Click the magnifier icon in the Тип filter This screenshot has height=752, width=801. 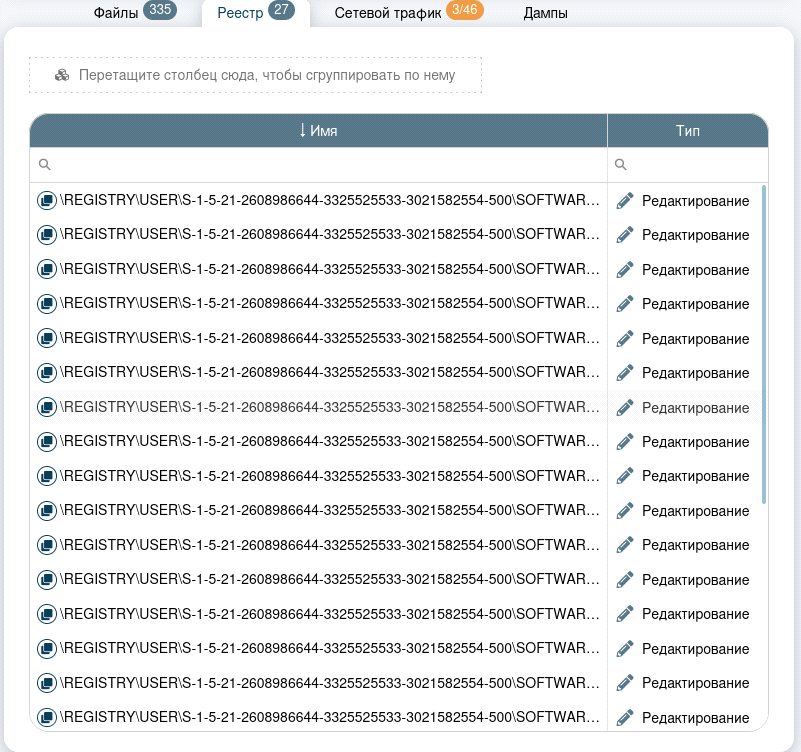pyautogui.click(x=620, y=164)
